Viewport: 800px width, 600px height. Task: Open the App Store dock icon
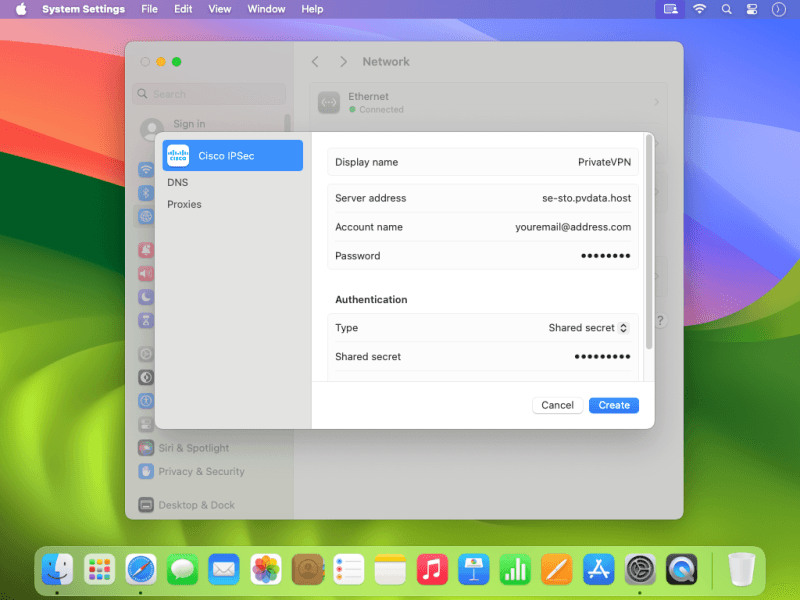[x=598, y=570]
